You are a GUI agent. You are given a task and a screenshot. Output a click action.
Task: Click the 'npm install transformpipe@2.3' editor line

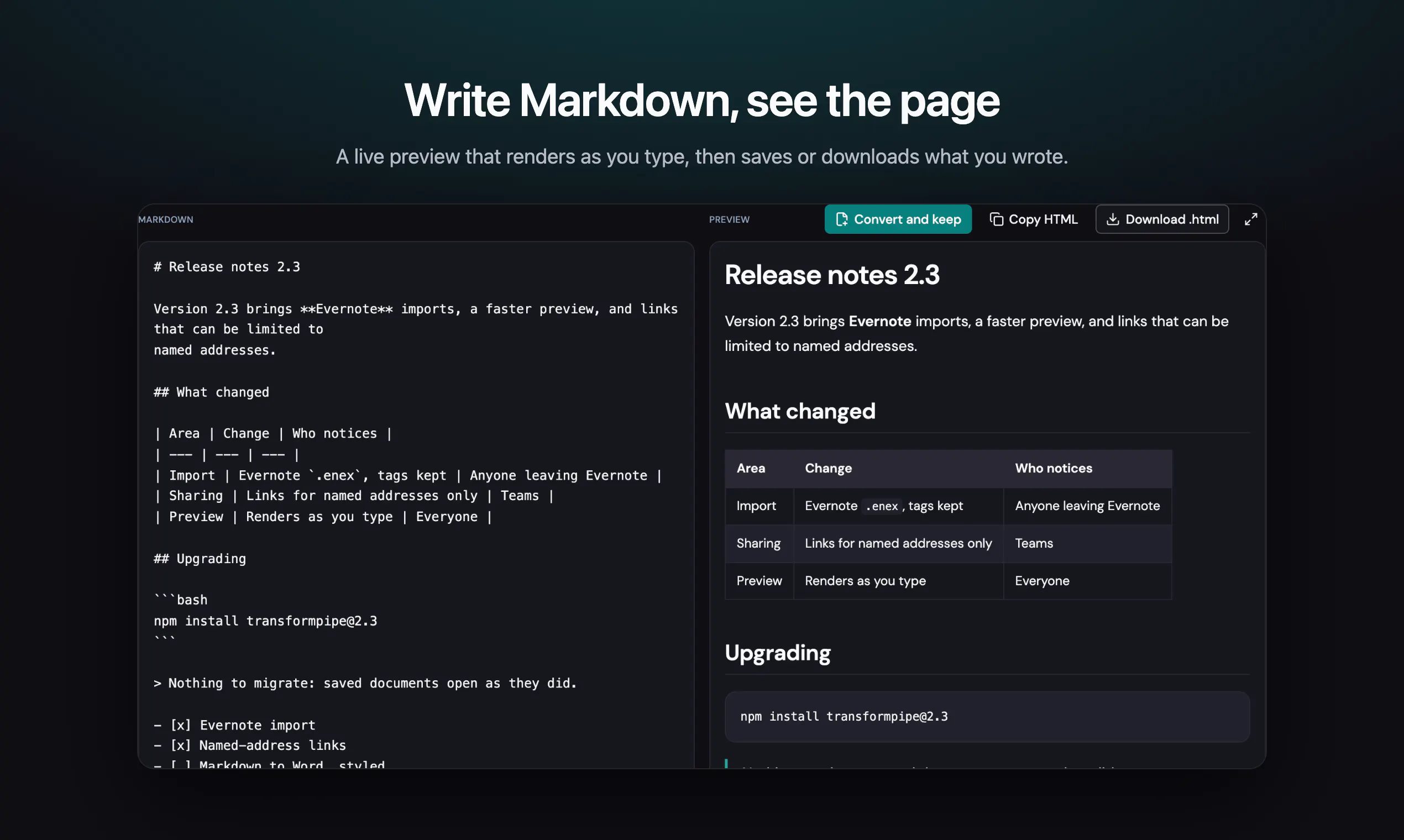(265, 621)
